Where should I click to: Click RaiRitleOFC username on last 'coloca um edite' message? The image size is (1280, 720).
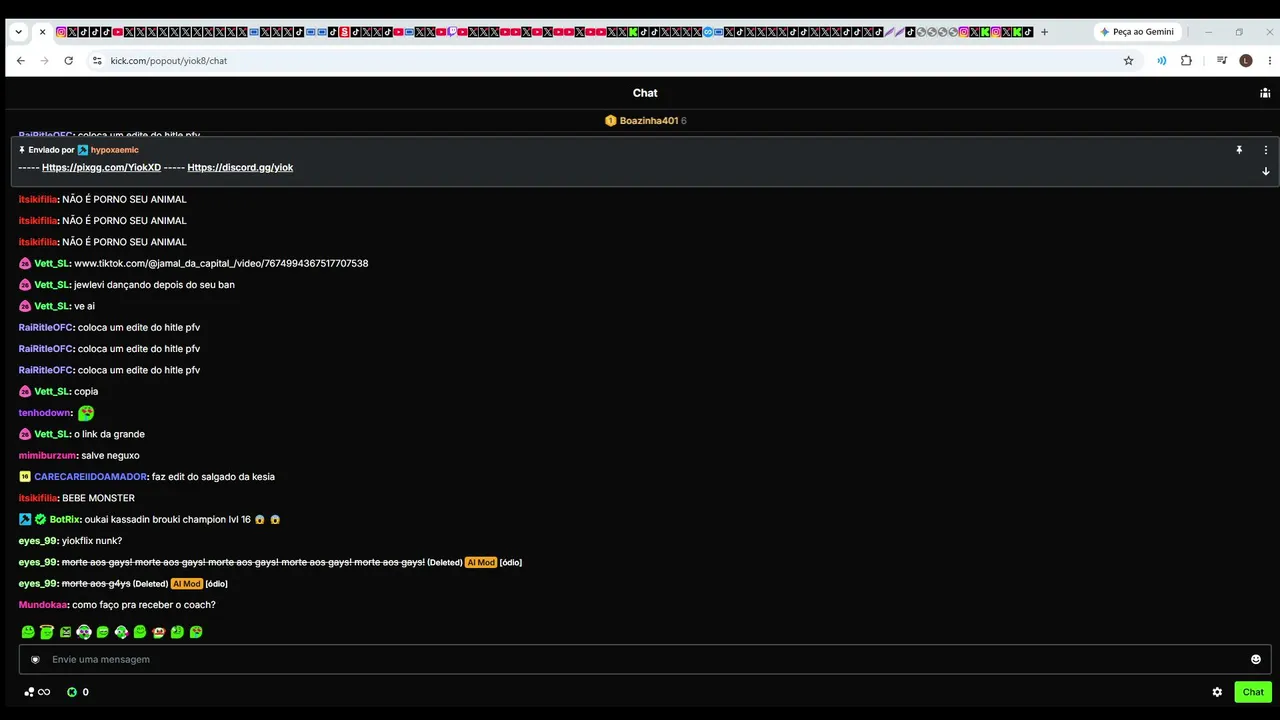click(46, 370)
